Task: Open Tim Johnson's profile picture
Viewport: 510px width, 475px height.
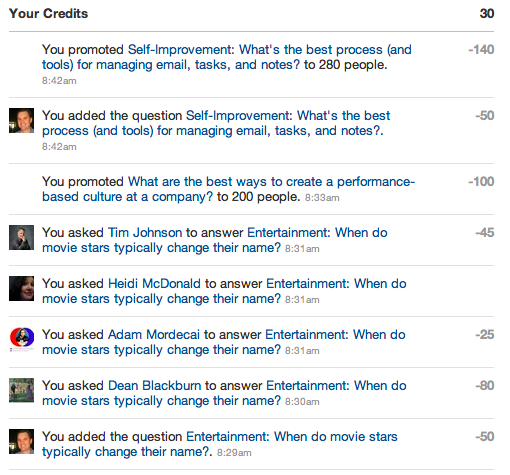Action: click(x=21, y=237)
